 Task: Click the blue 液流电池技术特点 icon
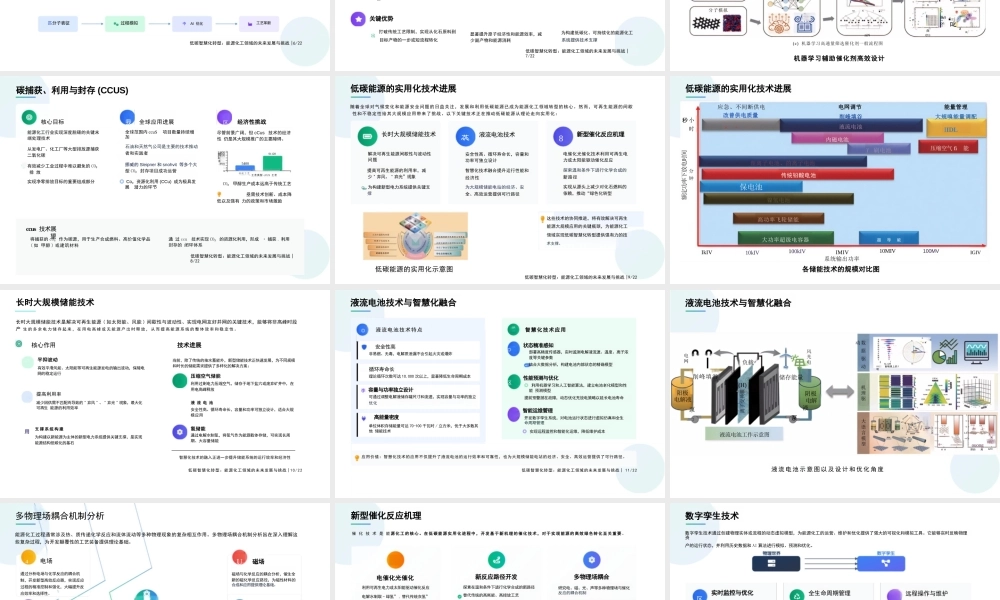click(x=362, y=330)
